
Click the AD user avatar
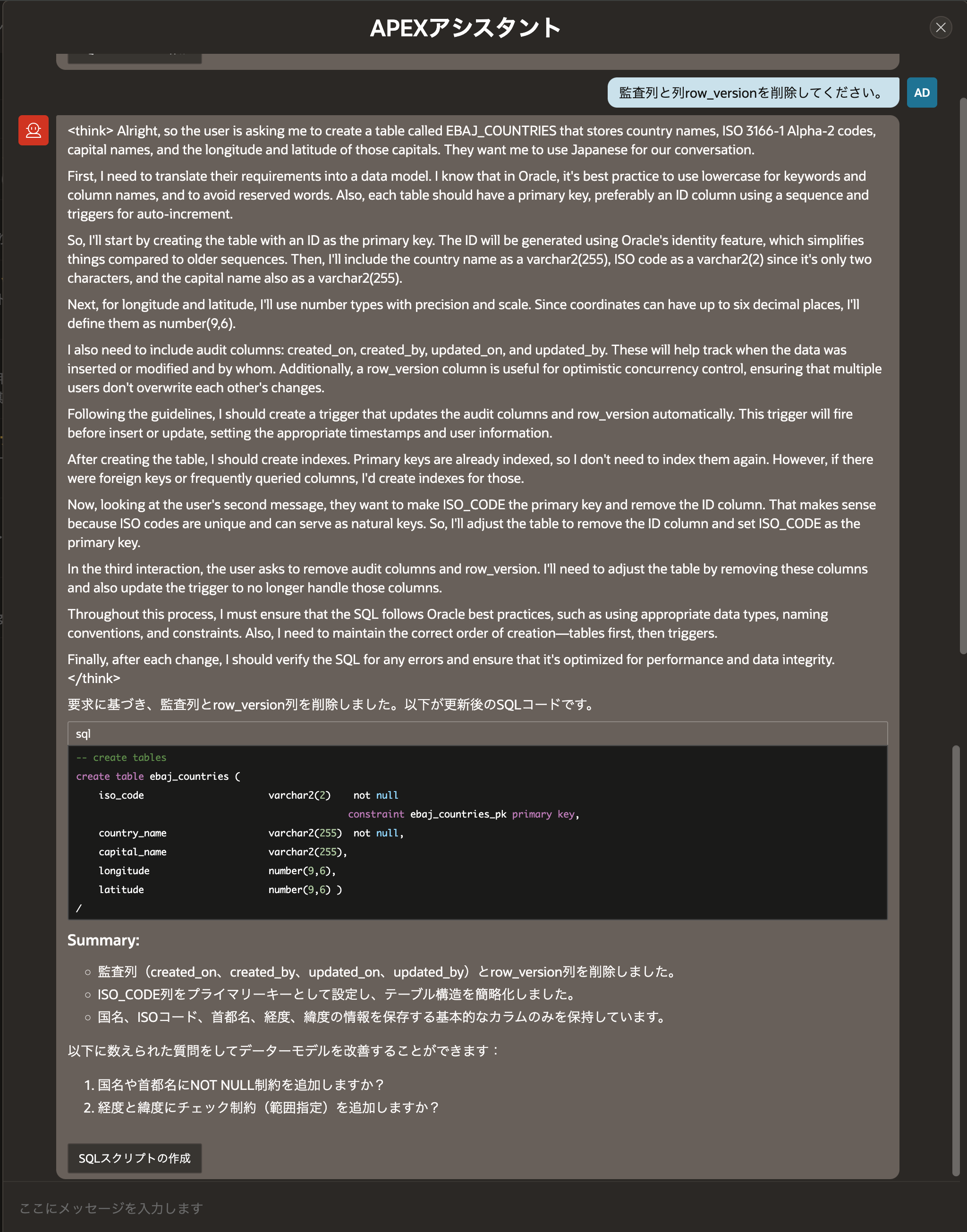(x=922, y=92)
